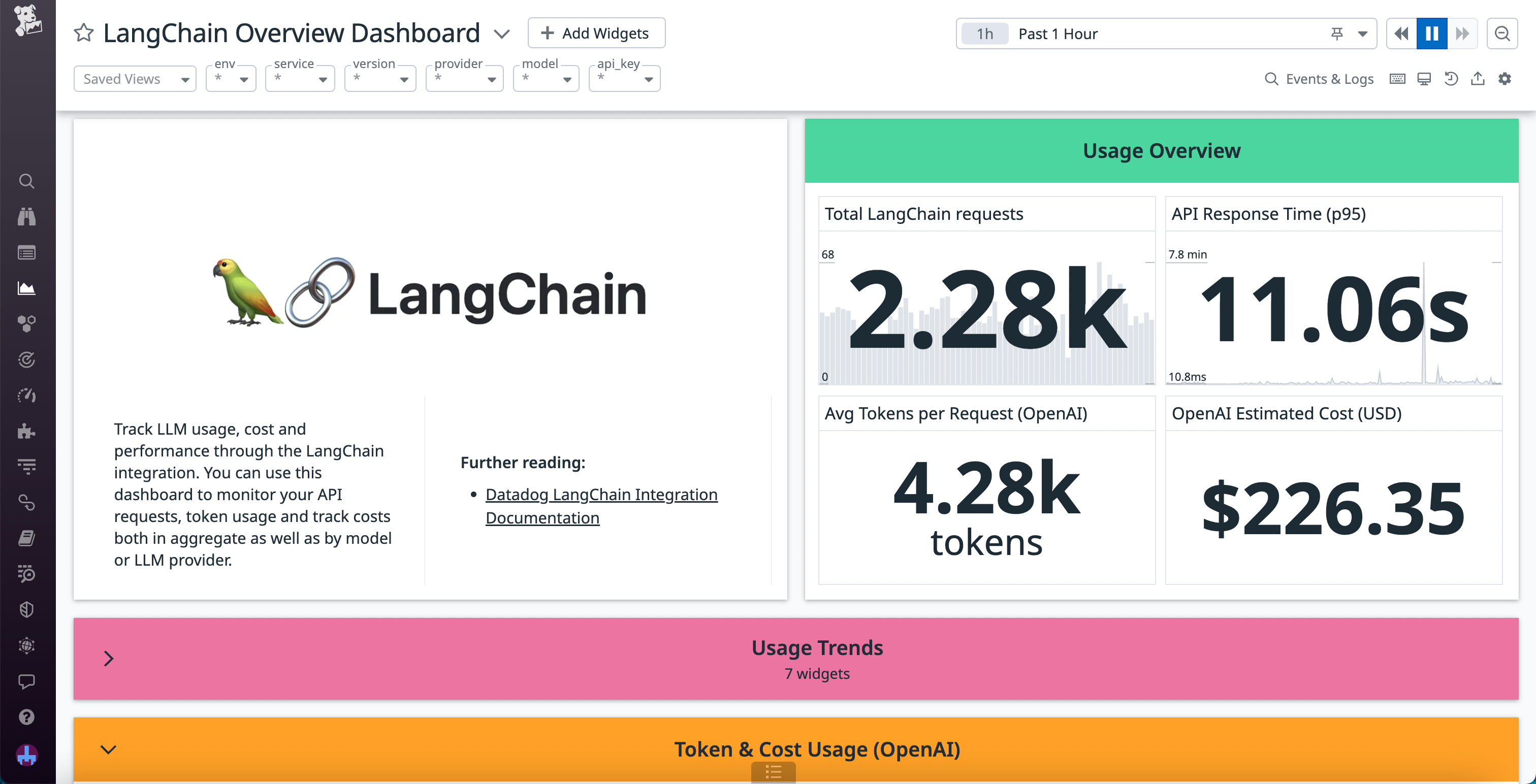Enter TV mode with the monitor icon
The image size is (1536, 784).
(1424, 78)
